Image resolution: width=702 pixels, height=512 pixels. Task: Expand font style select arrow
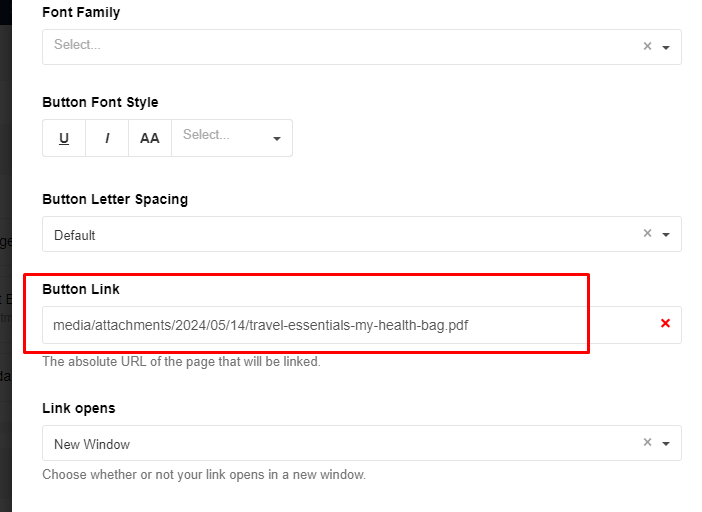click(x=277, y=139)
